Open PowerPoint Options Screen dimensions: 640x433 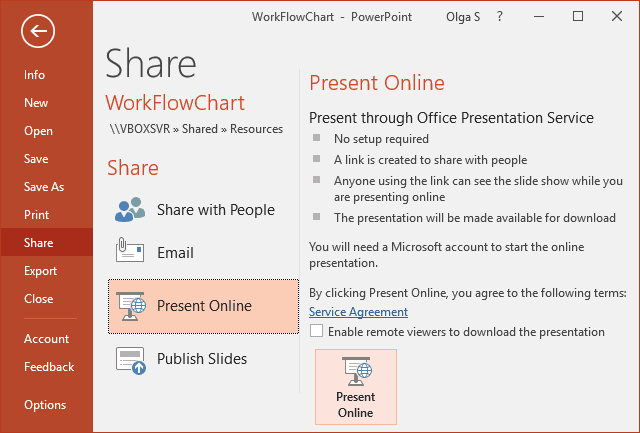click(45, 405)
